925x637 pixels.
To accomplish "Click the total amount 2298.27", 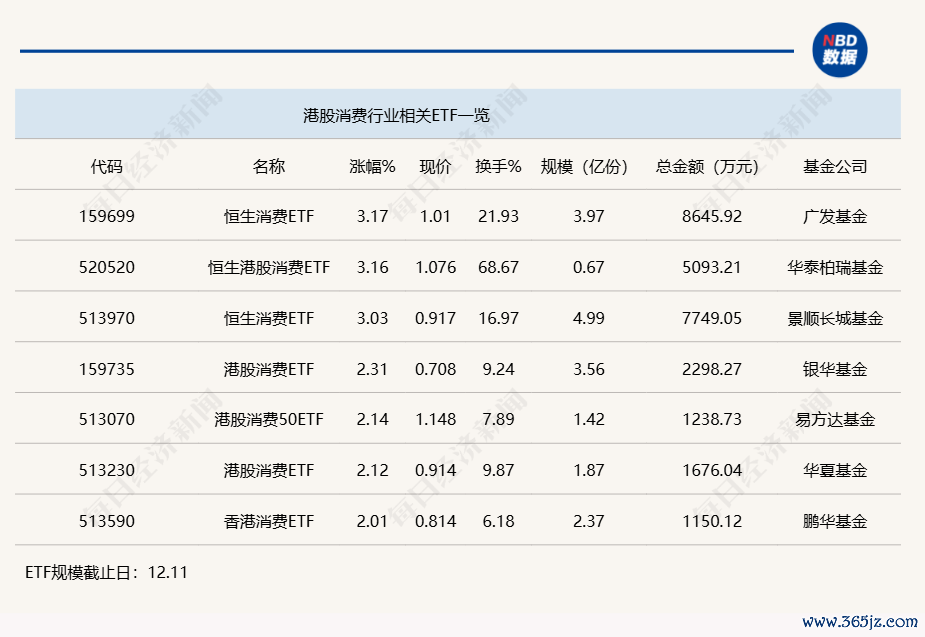I will pyautogui.click(x=712, y=369).
